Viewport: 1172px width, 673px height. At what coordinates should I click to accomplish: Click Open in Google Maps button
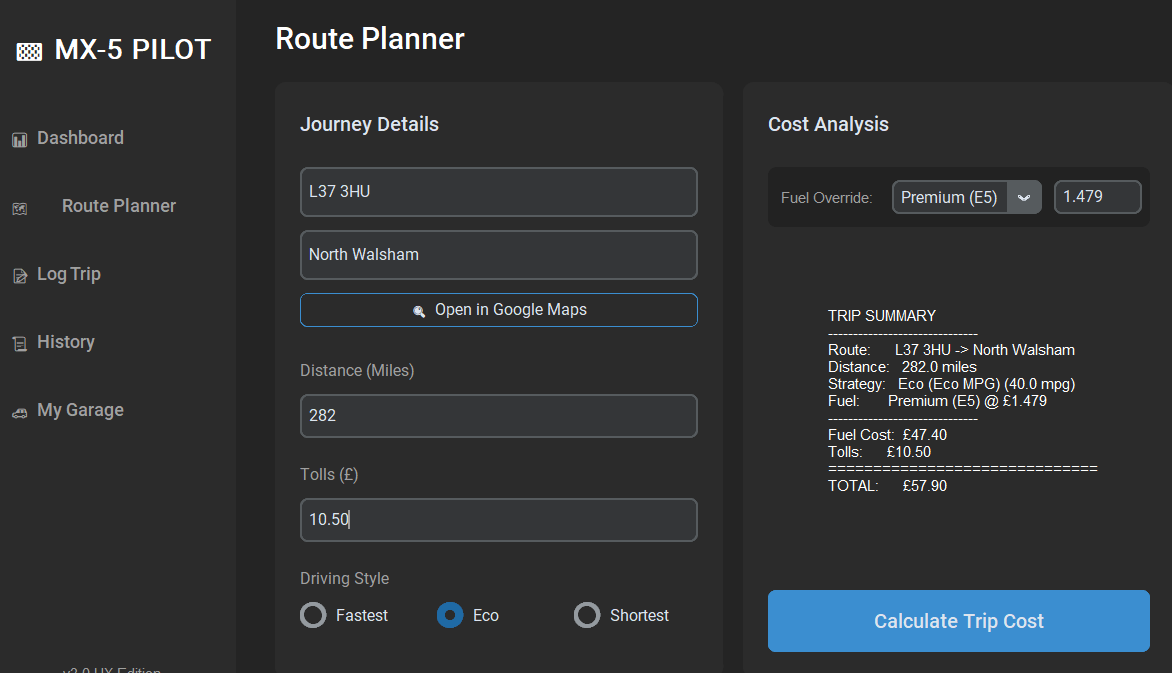(498, 310)
